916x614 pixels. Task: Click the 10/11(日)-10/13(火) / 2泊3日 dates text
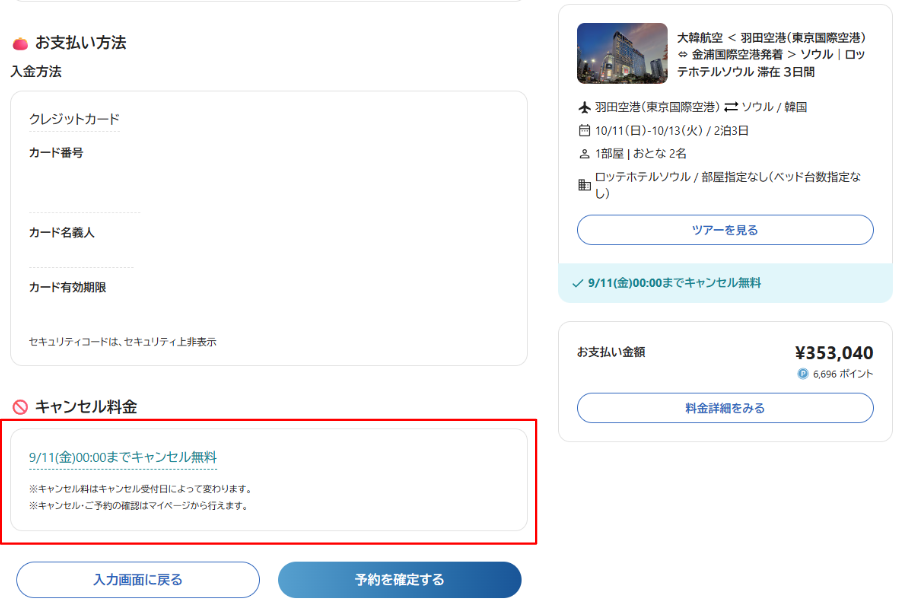pos(672,131)
